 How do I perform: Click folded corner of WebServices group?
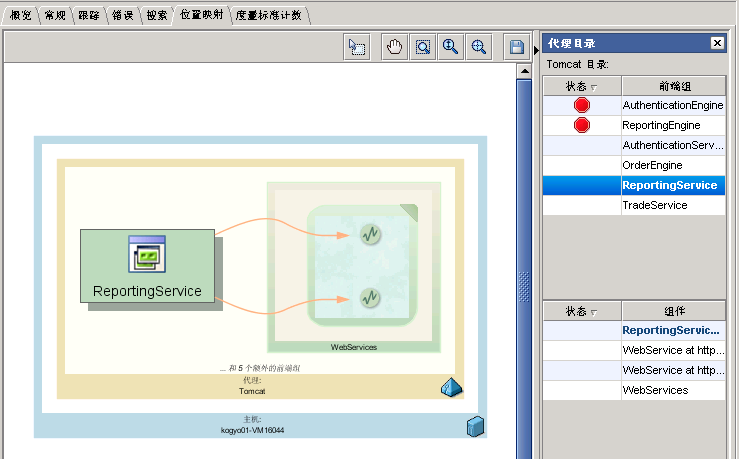pyautogui.click(x=410, y=212)
